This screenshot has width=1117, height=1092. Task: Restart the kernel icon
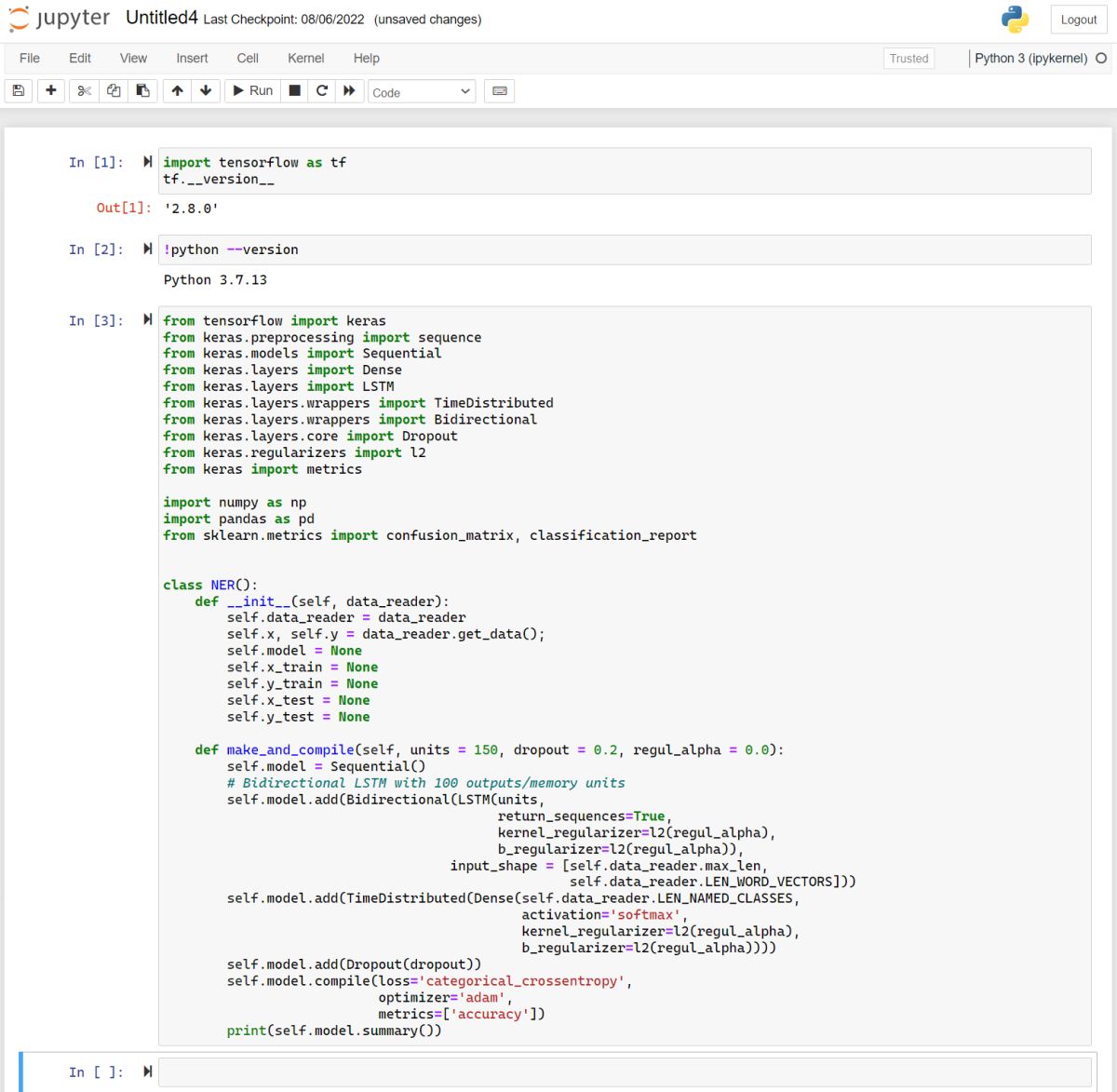(322, 90)
